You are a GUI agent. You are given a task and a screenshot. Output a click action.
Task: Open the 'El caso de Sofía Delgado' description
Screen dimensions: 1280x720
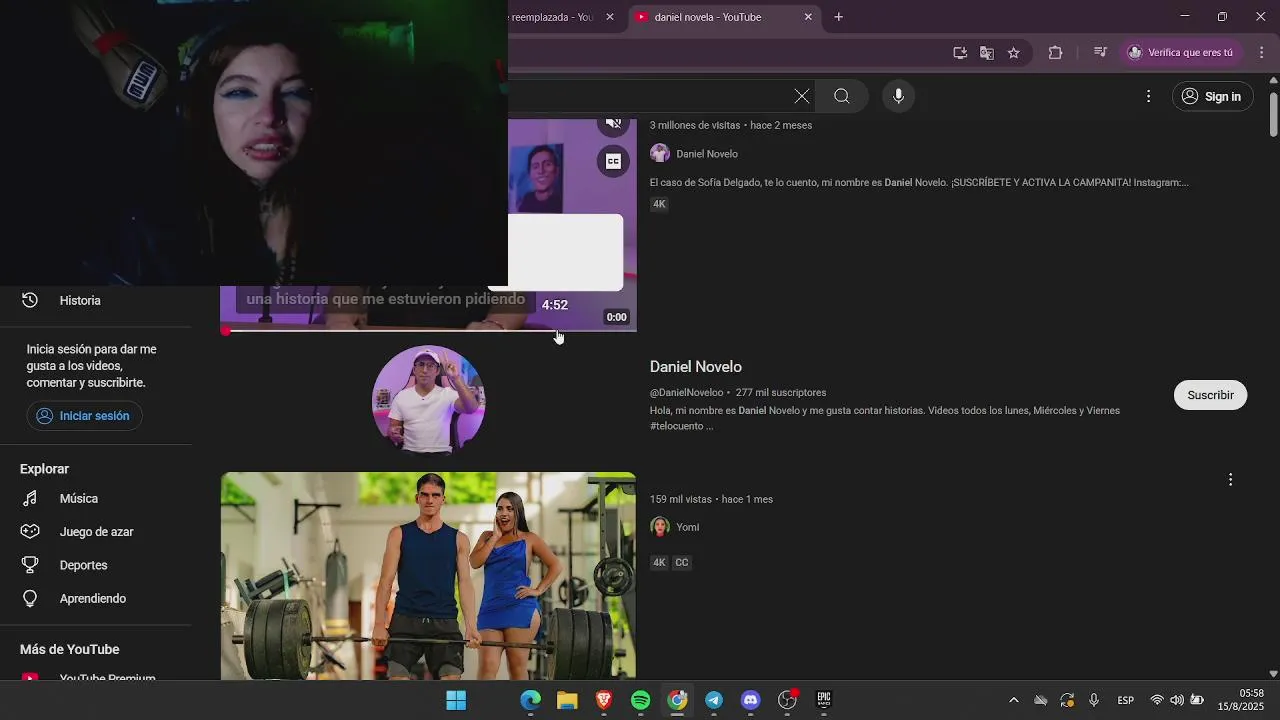(x=919, y=183)
